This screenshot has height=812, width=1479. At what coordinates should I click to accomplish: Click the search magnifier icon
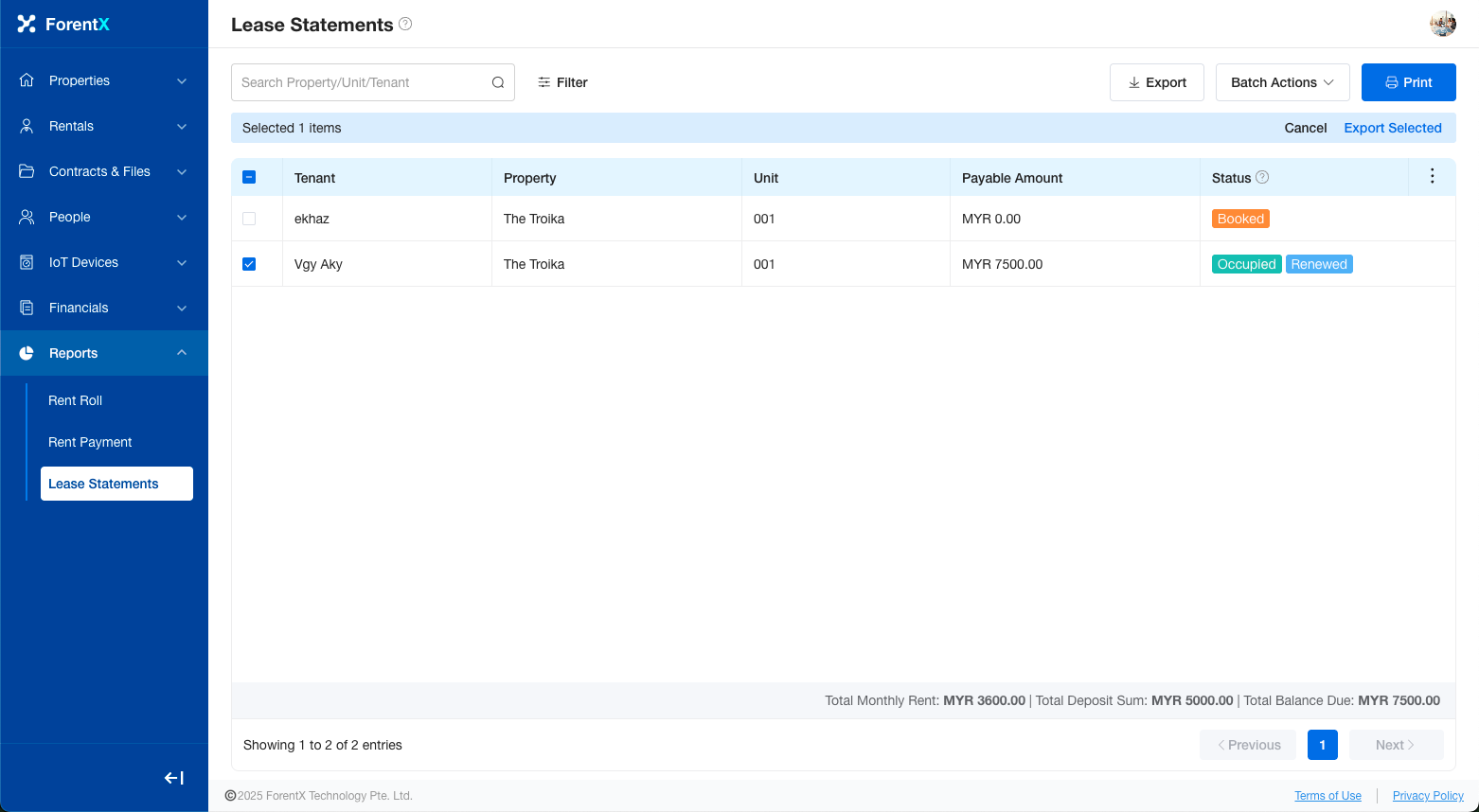[x=498, y=82]
